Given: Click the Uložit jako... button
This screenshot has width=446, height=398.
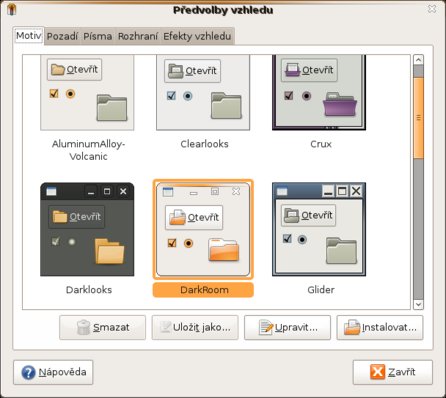Looking at the screenshot, I should click(195, 327).
